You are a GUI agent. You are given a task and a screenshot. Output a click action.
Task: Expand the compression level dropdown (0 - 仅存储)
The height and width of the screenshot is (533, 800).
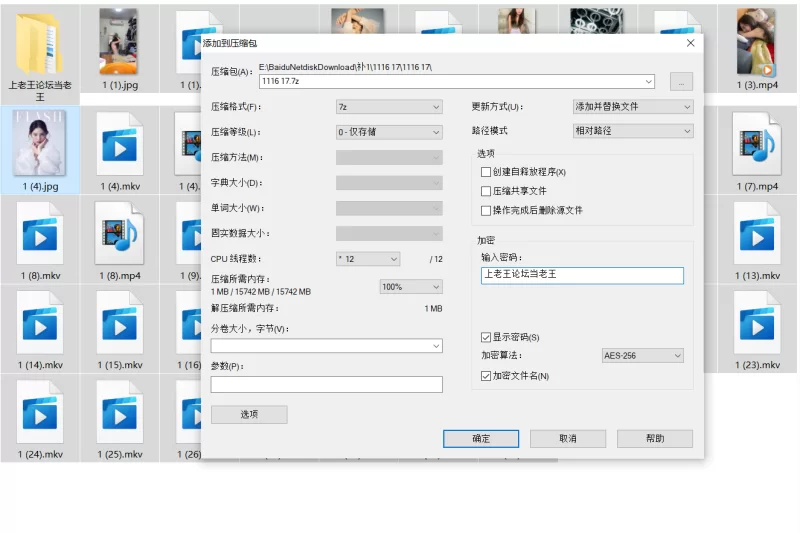[388, 132]
